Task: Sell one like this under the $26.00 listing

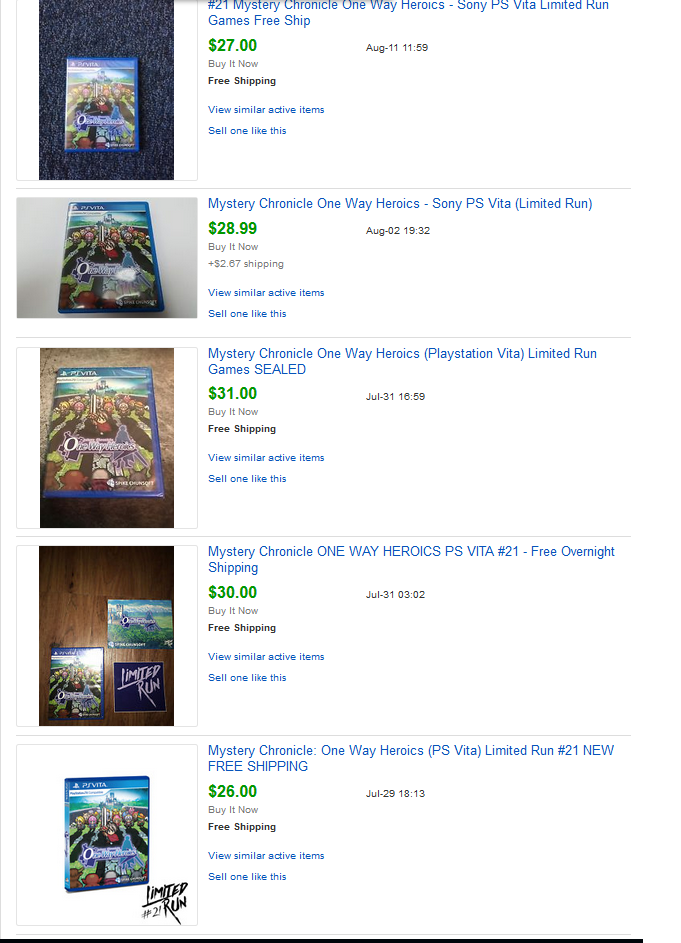Action: [x=247, y=877]
